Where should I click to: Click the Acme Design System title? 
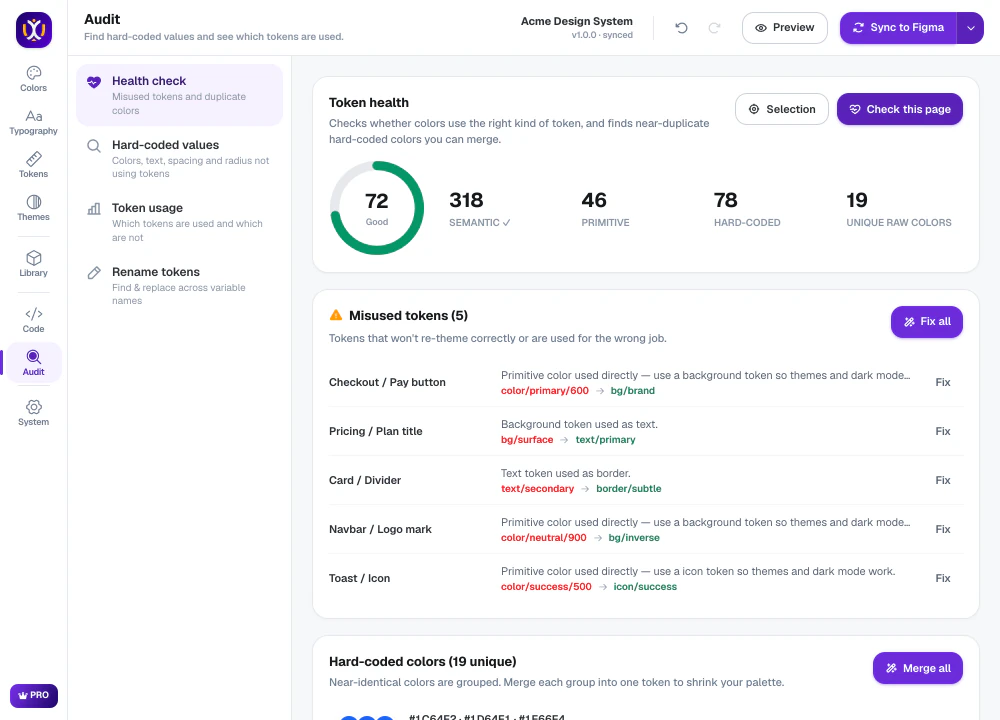[577, 22]
